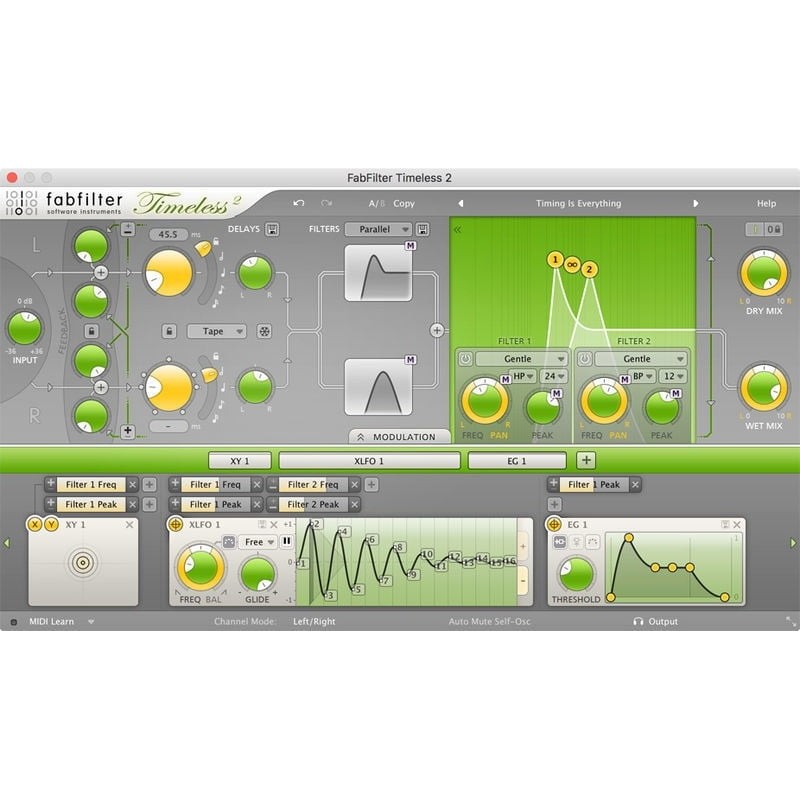Screen dimensions: 800x800
Task: Click the Copy button in the toolbar
Action: click(403, 202)
